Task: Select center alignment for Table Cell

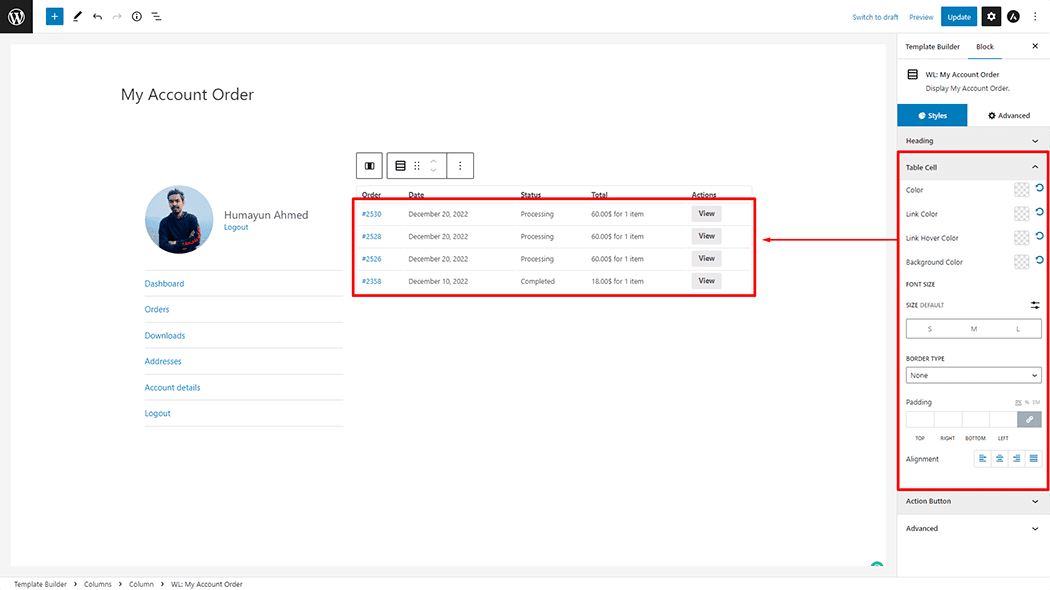Action: pyautogui.click(x=999, y=457)
